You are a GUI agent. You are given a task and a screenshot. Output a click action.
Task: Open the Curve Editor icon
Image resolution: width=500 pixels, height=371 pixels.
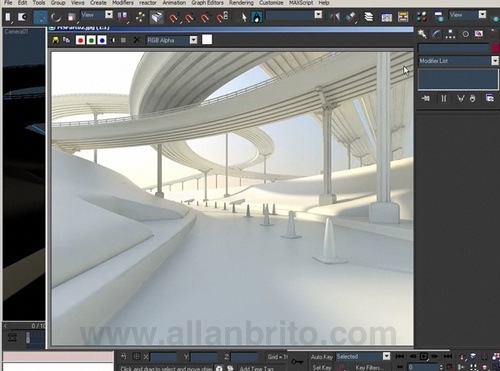pos(386,17)
